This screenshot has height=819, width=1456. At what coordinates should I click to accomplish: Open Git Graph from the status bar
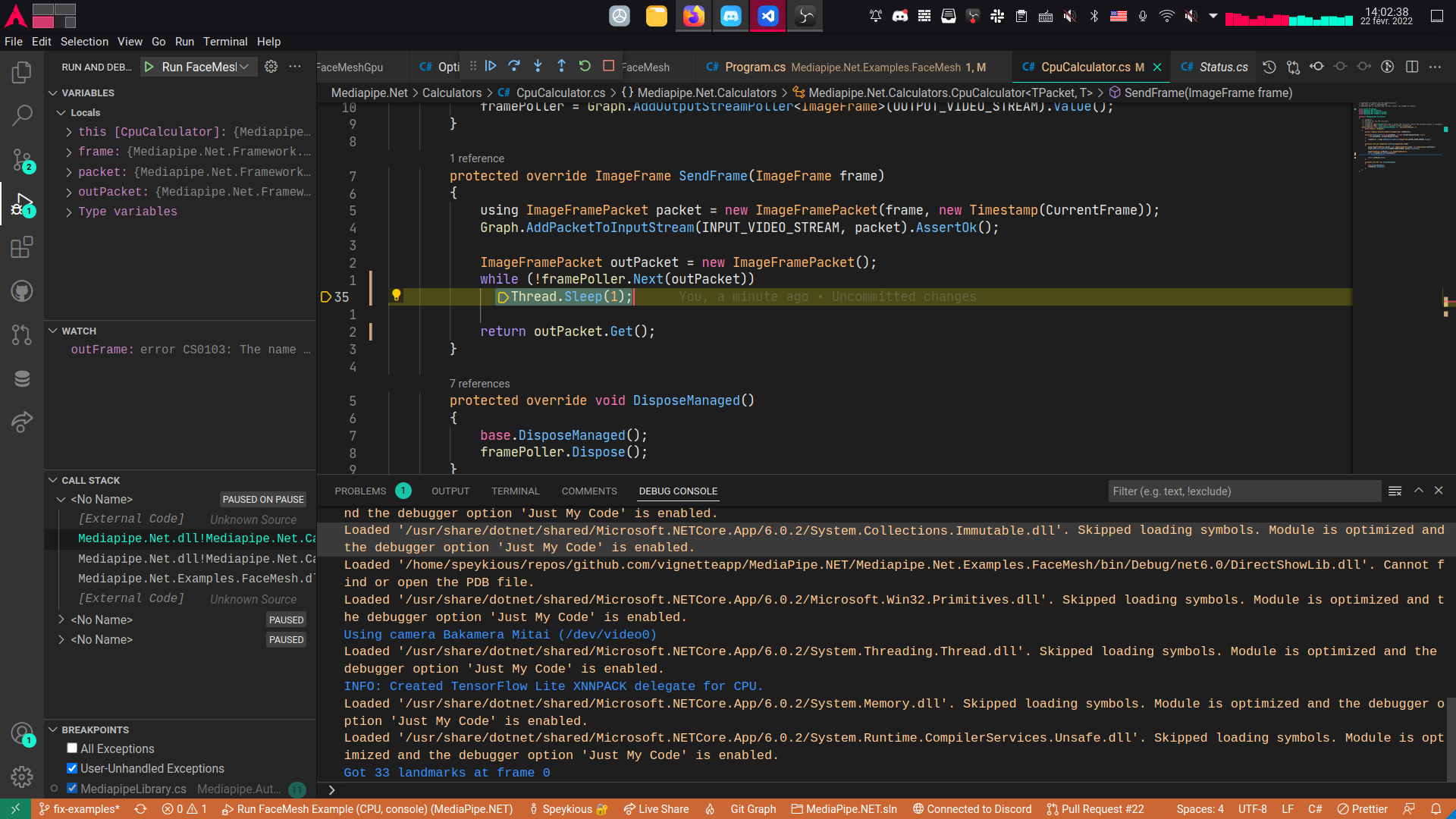pos(753,809)
